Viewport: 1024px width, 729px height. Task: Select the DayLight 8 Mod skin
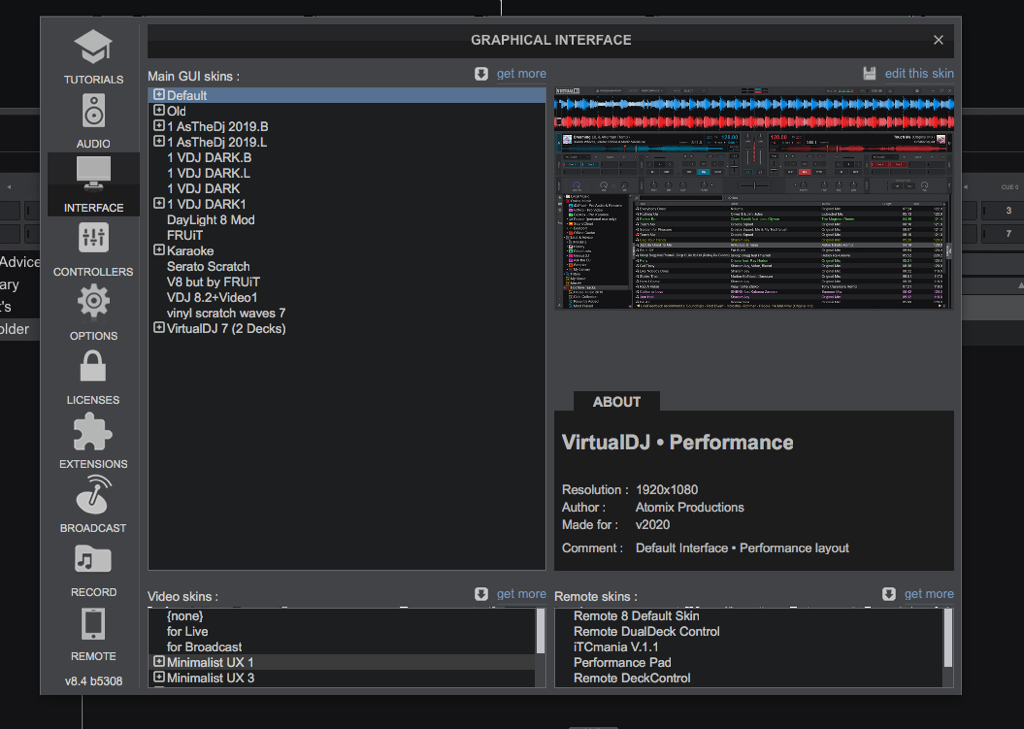[x=210, y=220]
